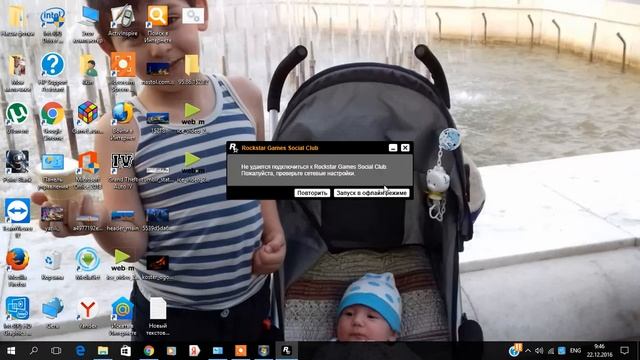Image resolution: width=640 pixels, height=360 pixels.
Task: Click the Повторить button in Social Club dialog
Action: 312,193
